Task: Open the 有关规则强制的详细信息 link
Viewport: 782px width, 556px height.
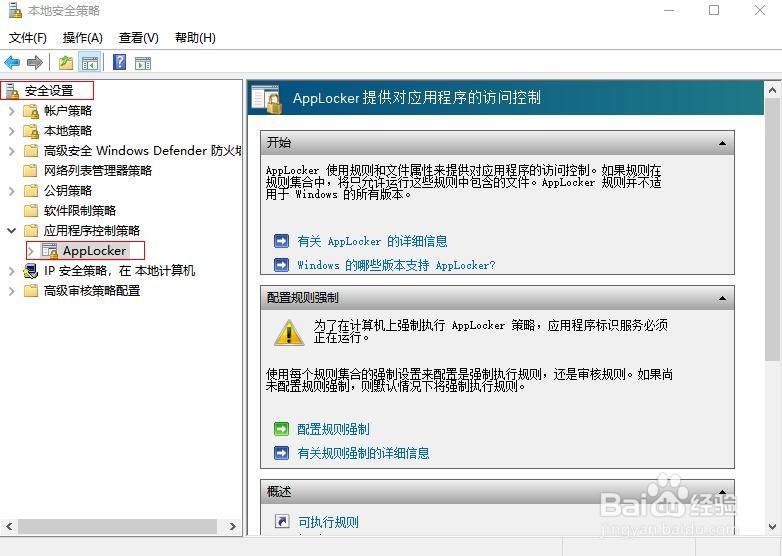Action: tap(363, 453)
